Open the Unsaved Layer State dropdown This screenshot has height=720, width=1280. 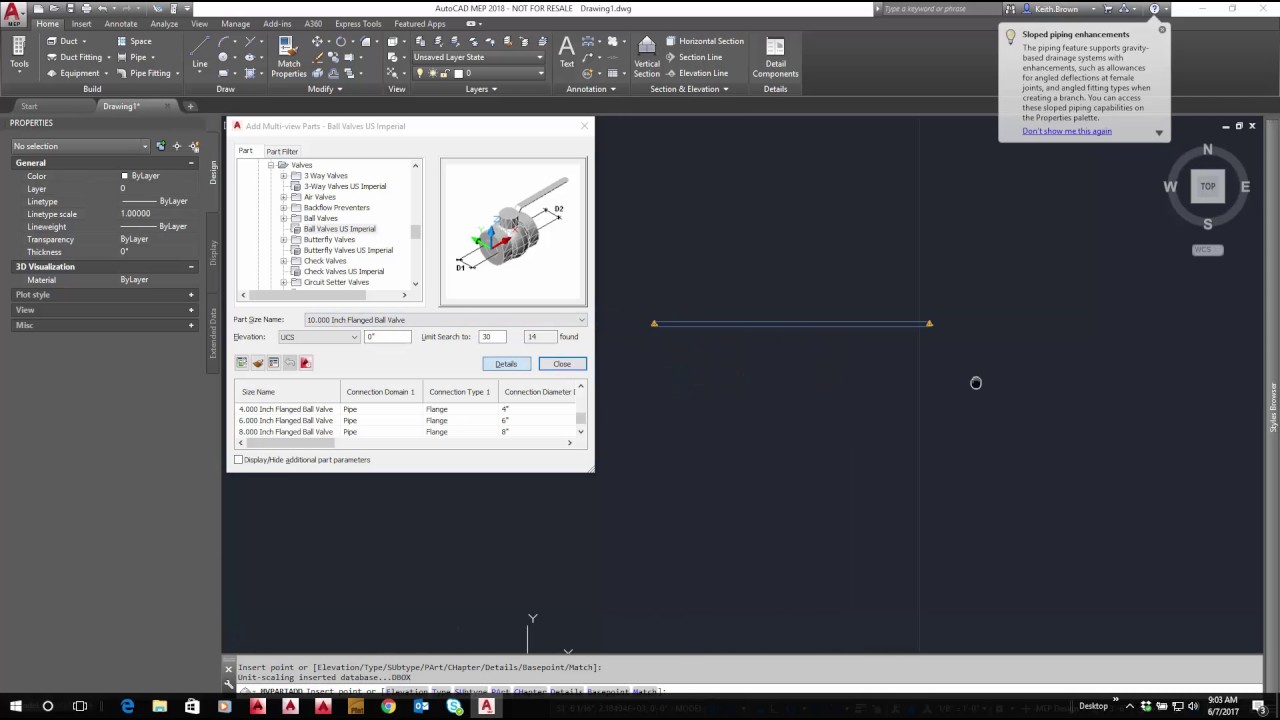click(478, 57)
